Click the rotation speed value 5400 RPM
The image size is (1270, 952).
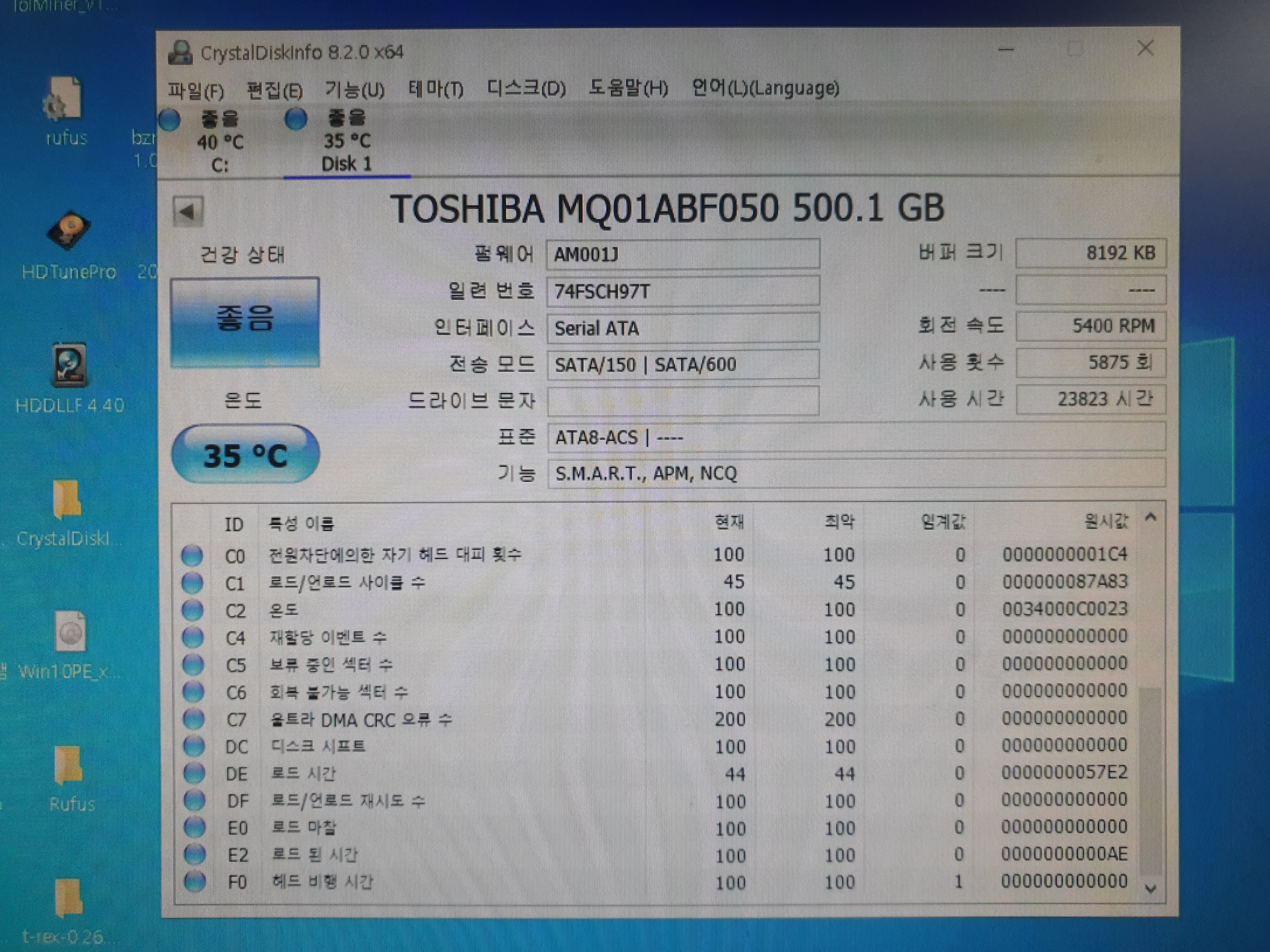click(1091, 326)
